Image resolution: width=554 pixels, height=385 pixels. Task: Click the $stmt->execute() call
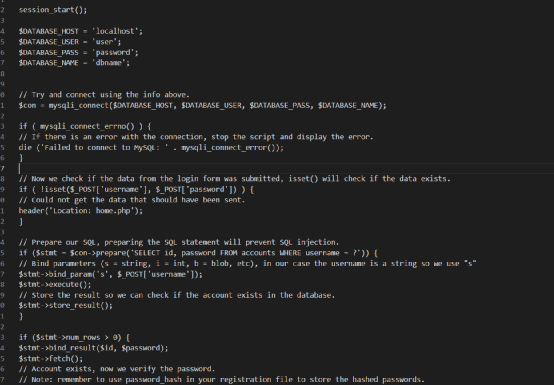55,284
